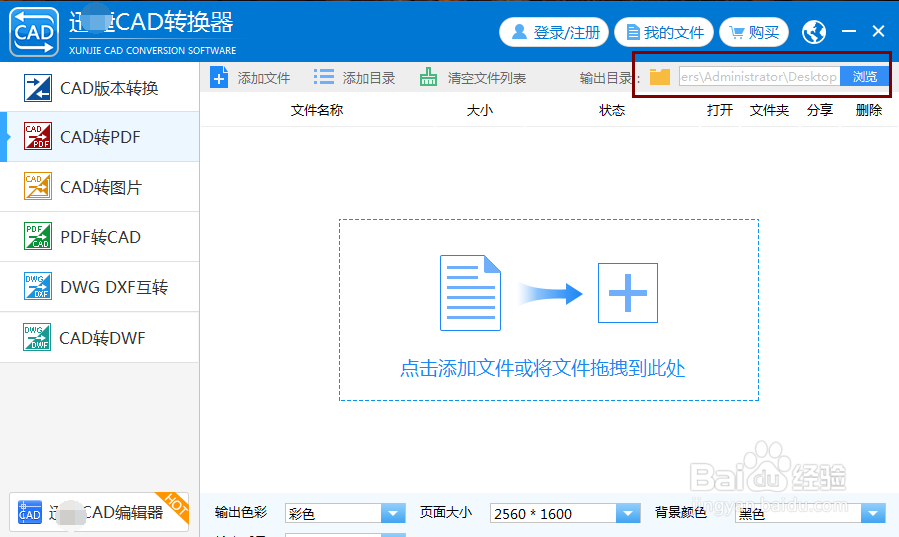
Task: Click the green PDF to CAD icon
Action: (x=38, y=236)
